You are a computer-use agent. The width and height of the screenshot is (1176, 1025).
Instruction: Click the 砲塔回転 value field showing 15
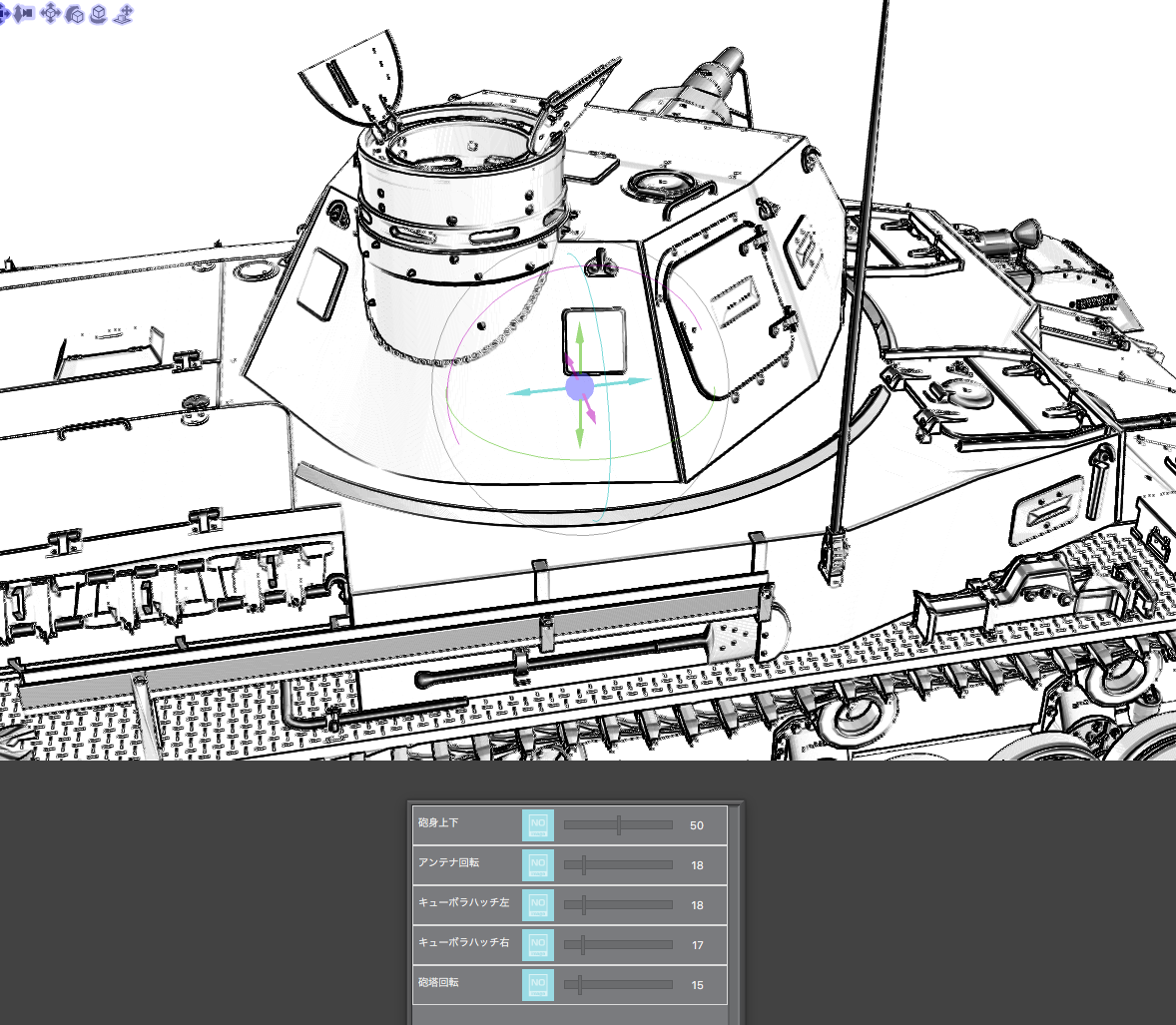[x=697, y=985]
